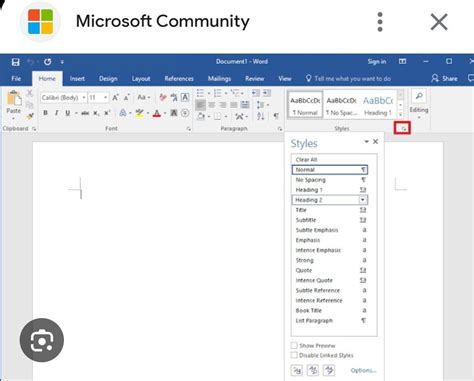Open the Calibri (Body) font name dropdown
This screenshot has width=474, height=381.
point(84,97)
